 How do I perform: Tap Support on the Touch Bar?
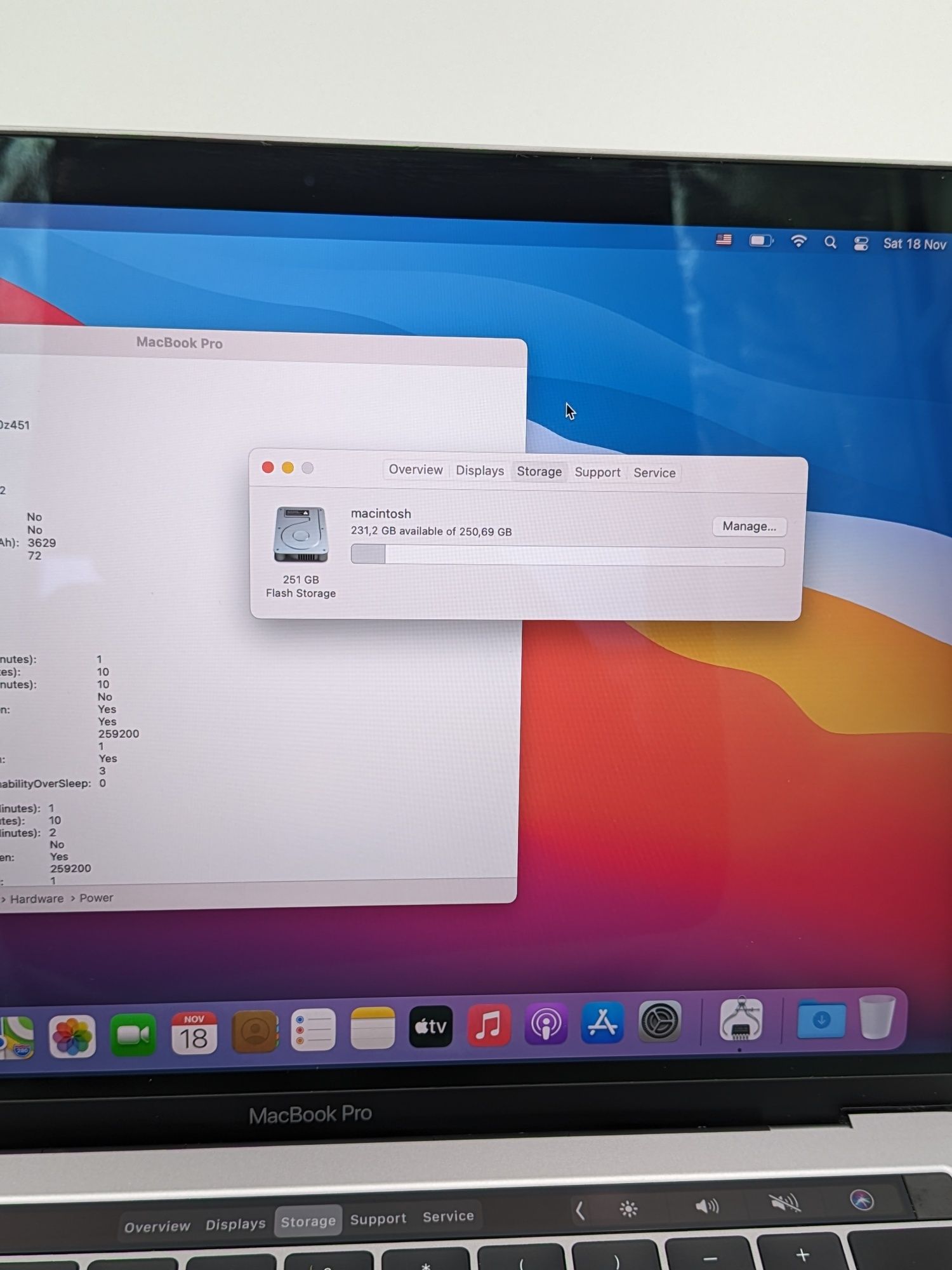[378, 1219]
